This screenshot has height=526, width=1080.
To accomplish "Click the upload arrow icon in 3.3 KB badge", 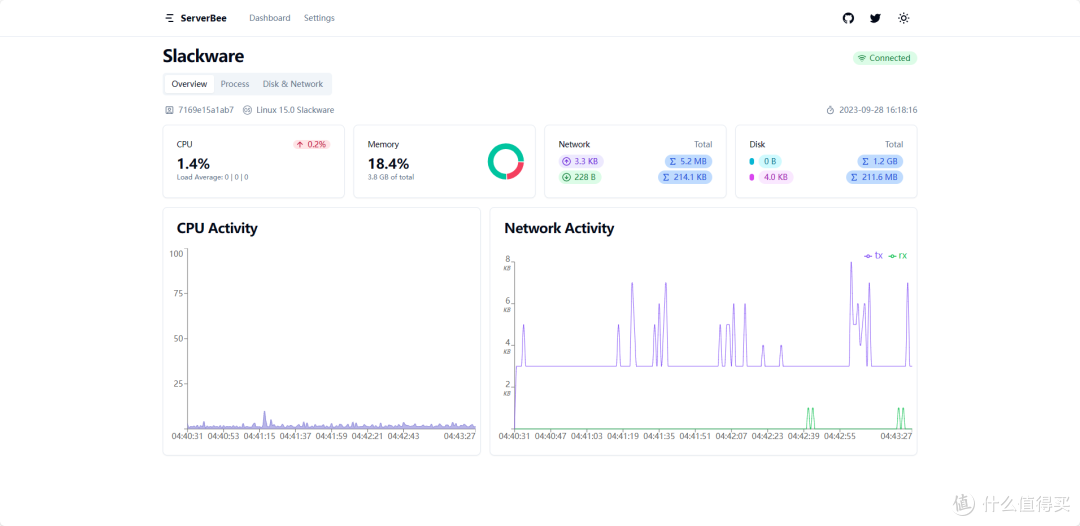I will [566, 162].
